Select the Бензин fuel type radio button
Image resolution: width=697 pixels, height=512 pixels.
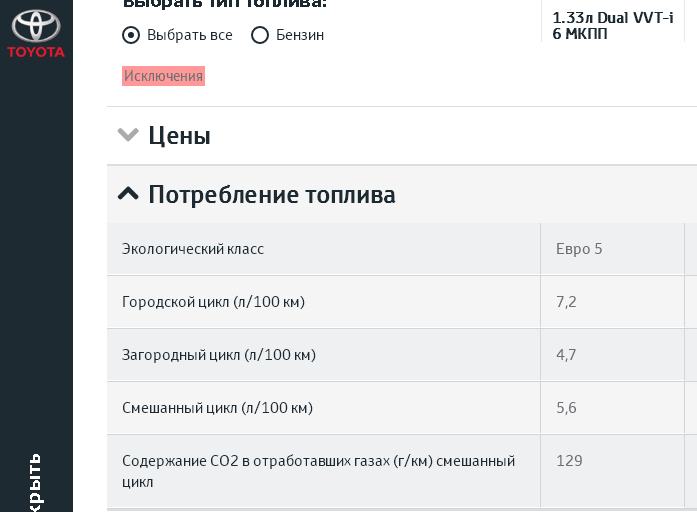click(x=260, y=35)
